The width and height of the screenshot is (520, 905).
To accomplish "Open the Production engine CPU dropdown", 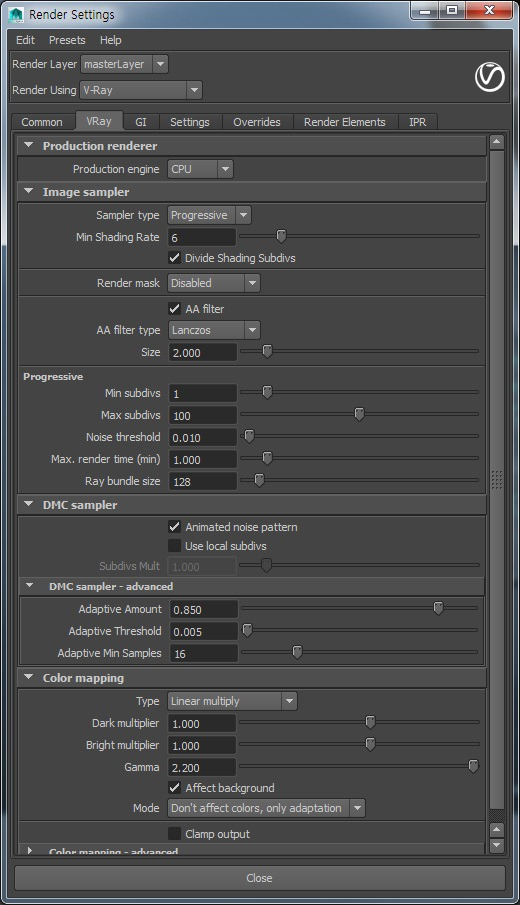I will (x=200, y=169).
